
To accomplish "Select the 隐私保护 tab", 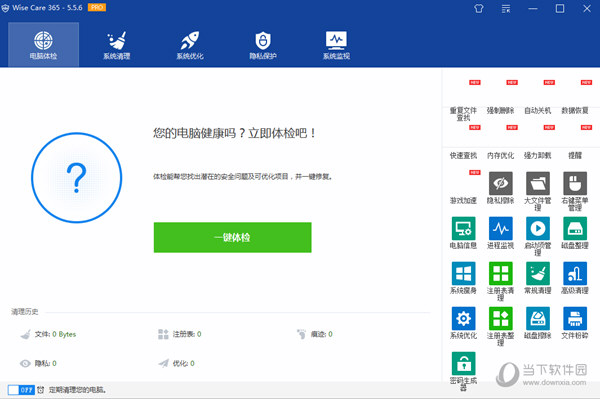I will [263, 45].
